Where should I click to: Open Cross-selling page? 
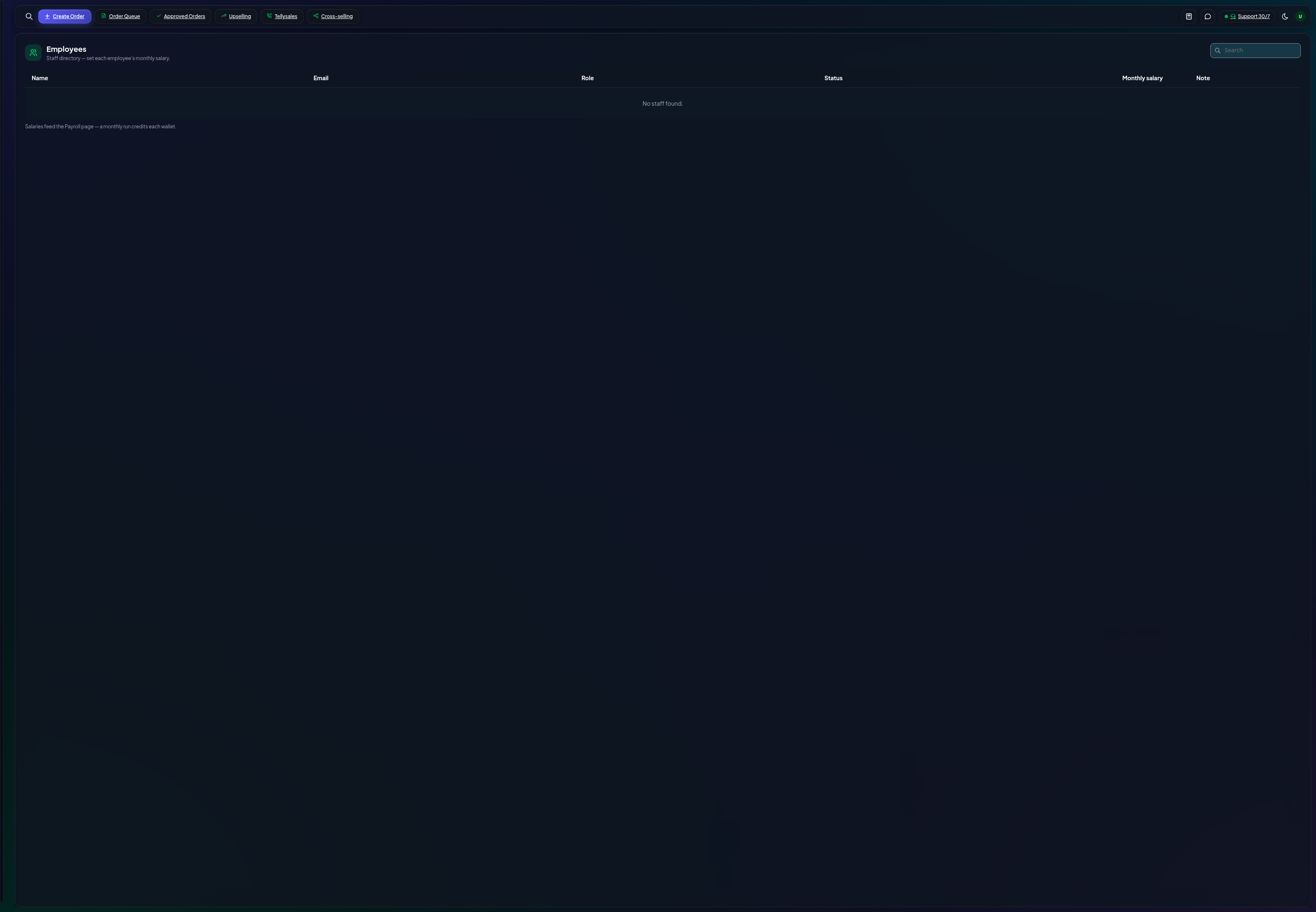coord(333,16)
